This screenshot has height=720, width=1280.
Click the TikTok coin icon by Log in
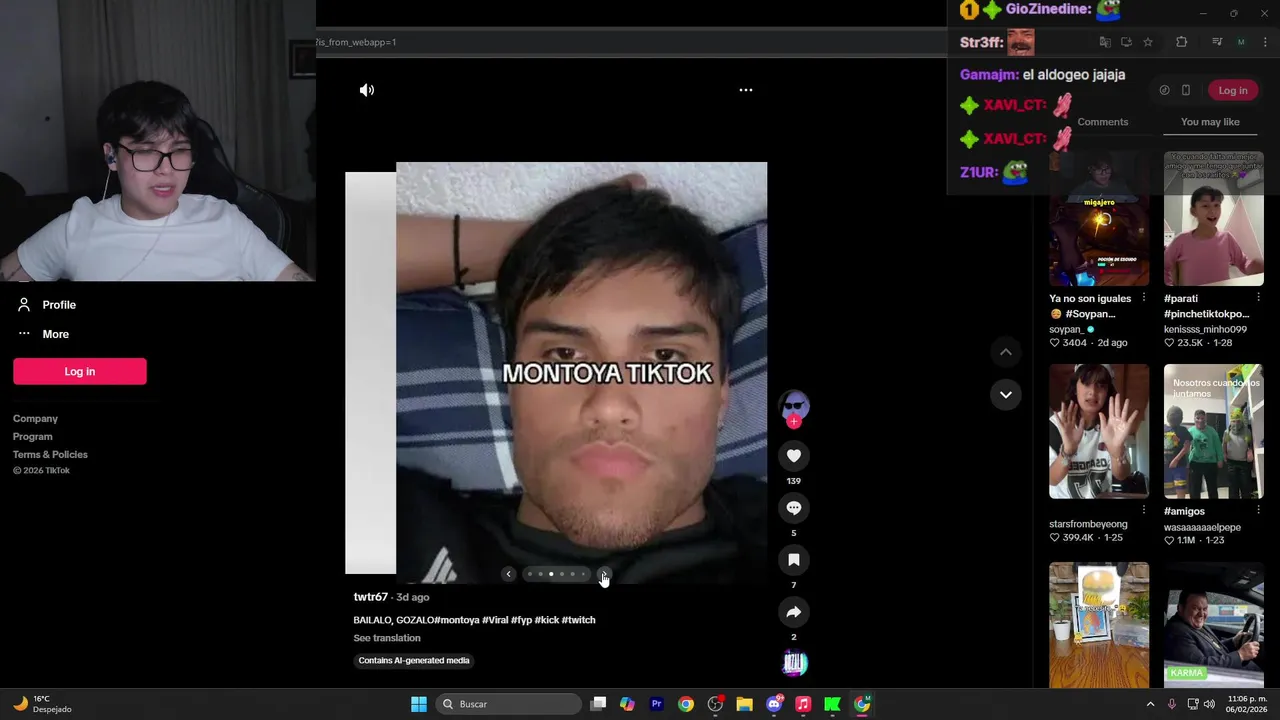coord(1164,90)
